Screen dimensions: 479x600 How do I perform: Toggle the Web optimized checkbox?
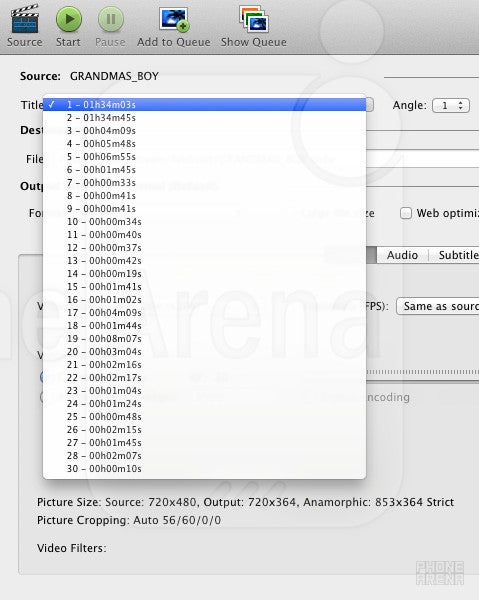(x=406, y=213)
